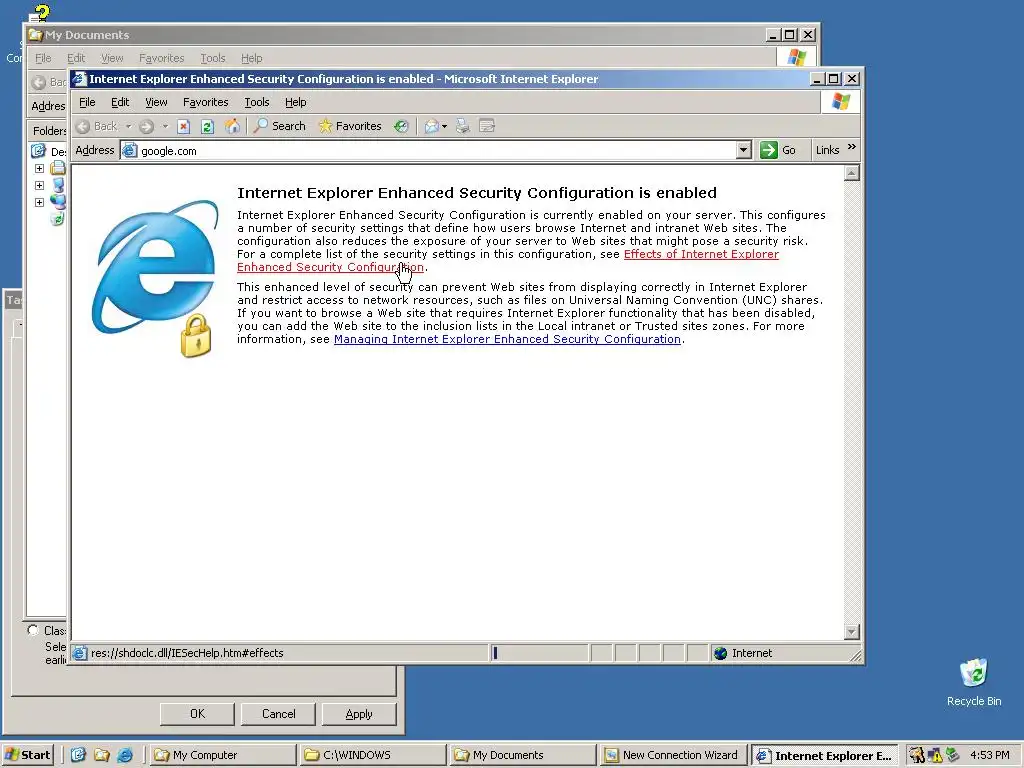Image resolution: width=1024 pixels, height=768 pixels.
Task: Open the Tools menu in Internet Explorer
Action: [x=257, y=102]
